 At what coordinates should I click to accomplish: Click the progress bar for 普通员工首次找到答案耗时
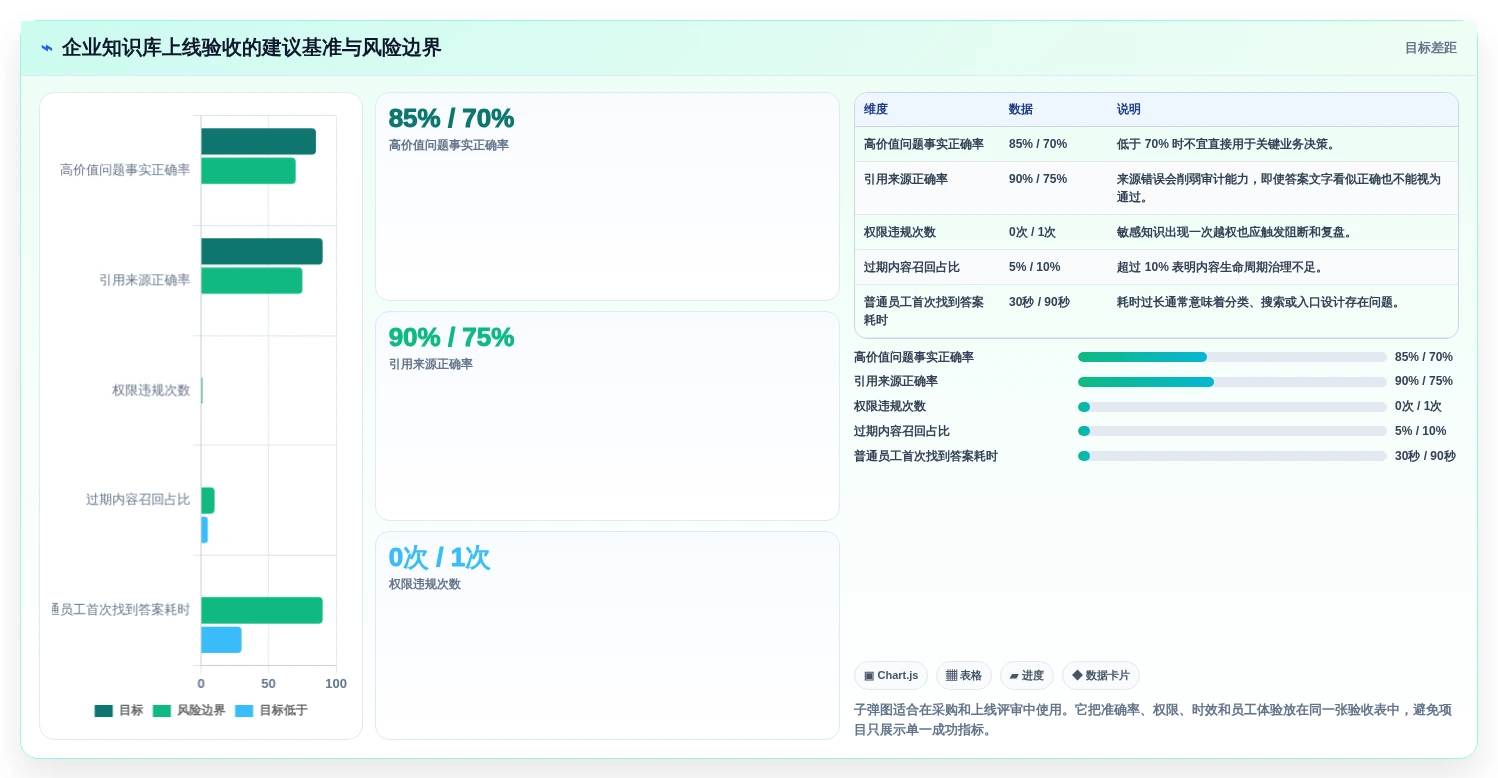click(1232, 457)
